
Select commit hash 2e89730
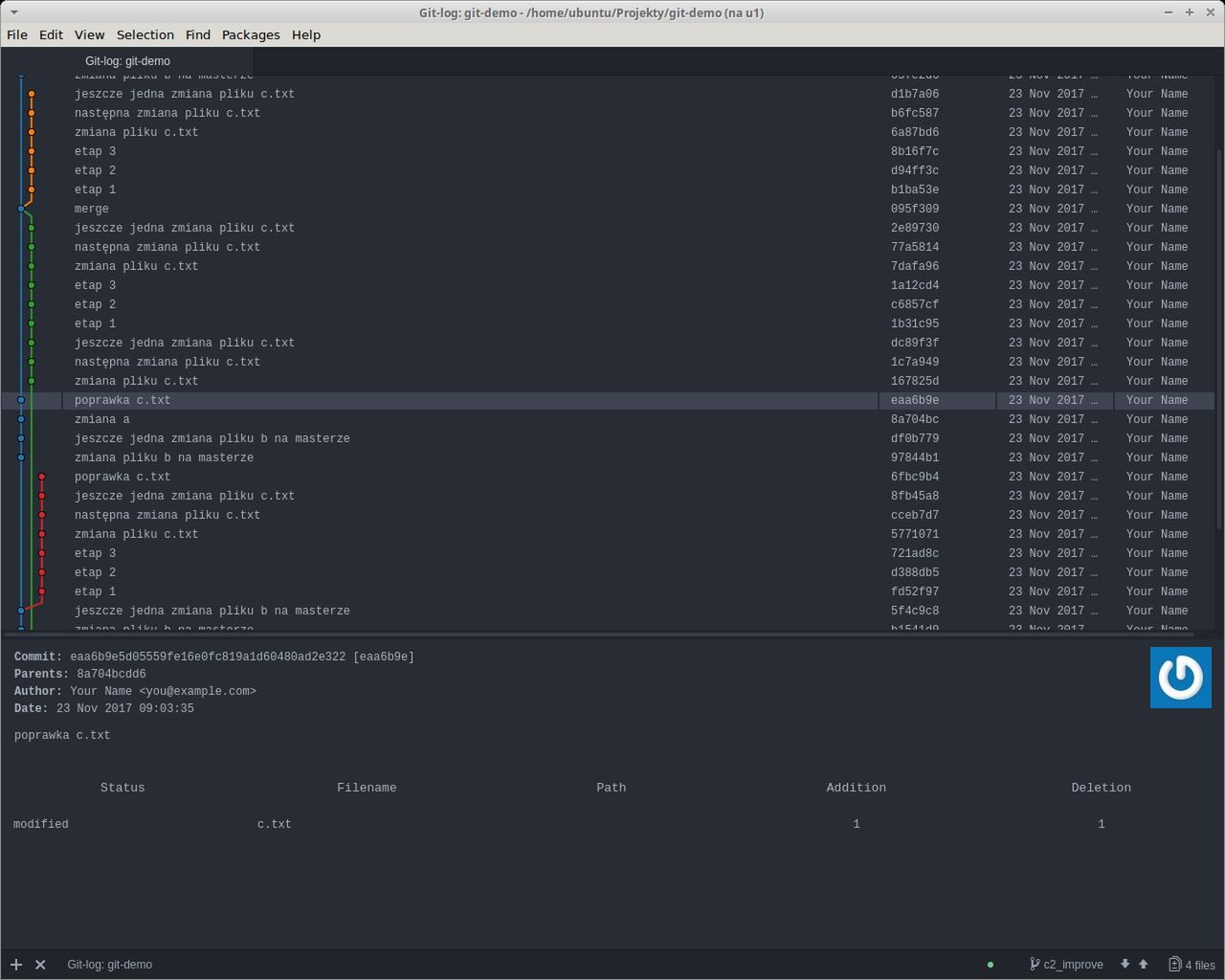click(915, 228)
